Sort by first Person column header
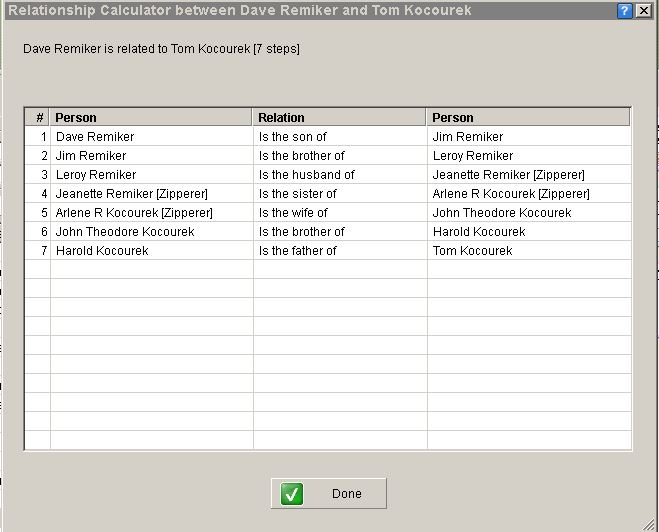 click(151, 117)
